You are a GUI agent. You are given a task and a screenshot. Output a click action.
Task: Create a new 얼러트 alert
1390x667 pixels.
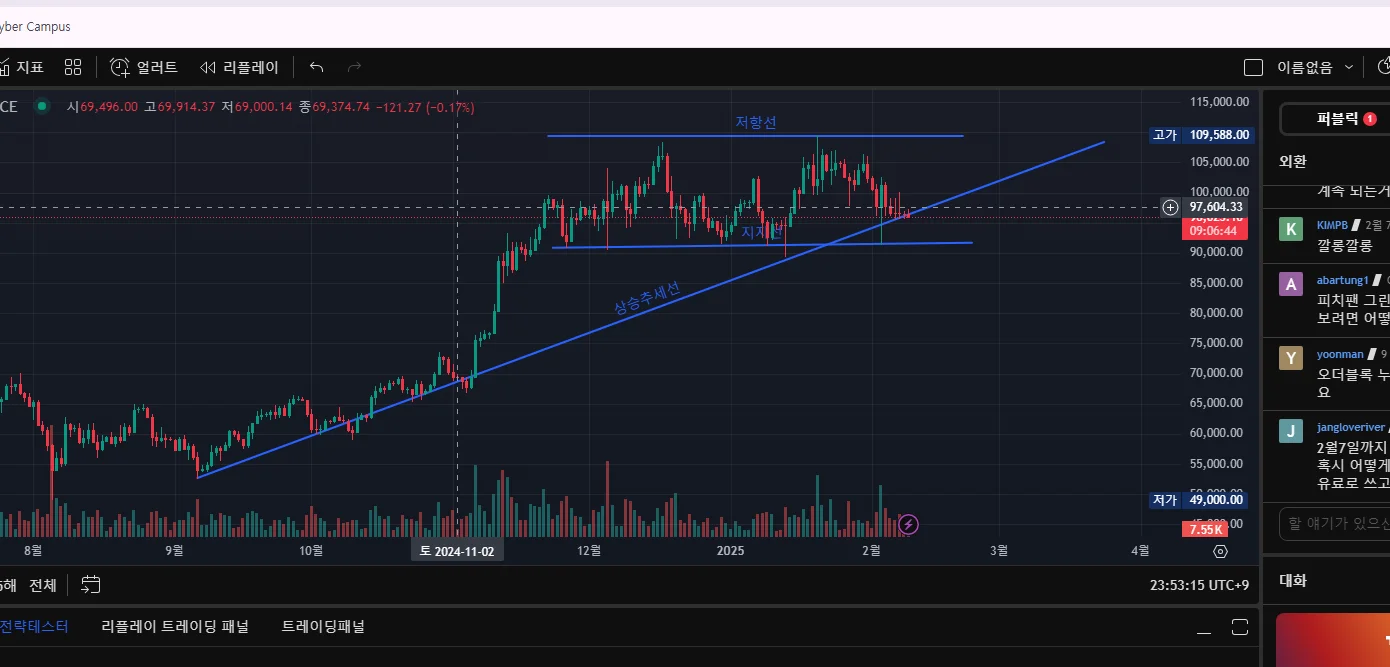coord(144,67)
